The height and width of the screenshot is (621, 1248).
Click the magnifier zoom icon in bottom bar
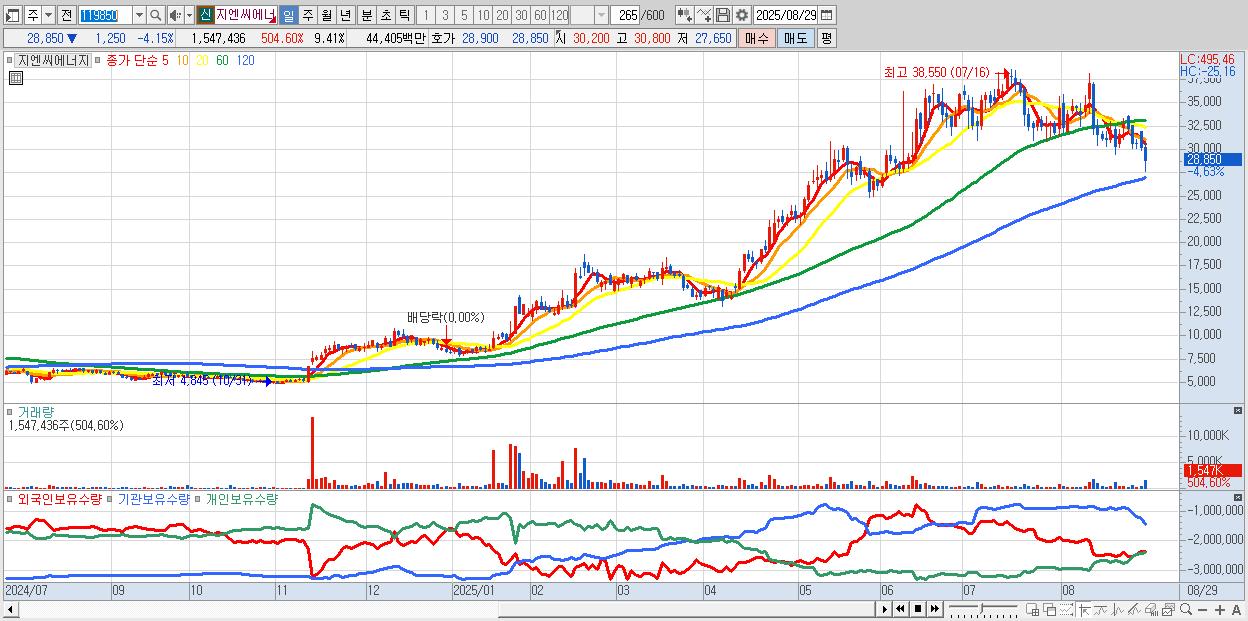[1185, 609]
